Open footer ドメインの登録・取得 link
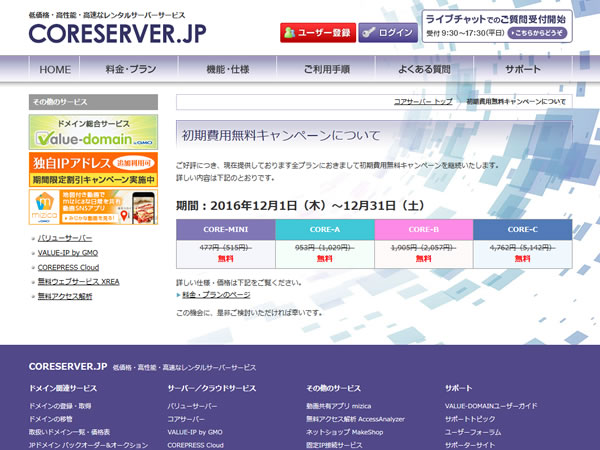This screenshot has width=600, height=450. [60, 406]
